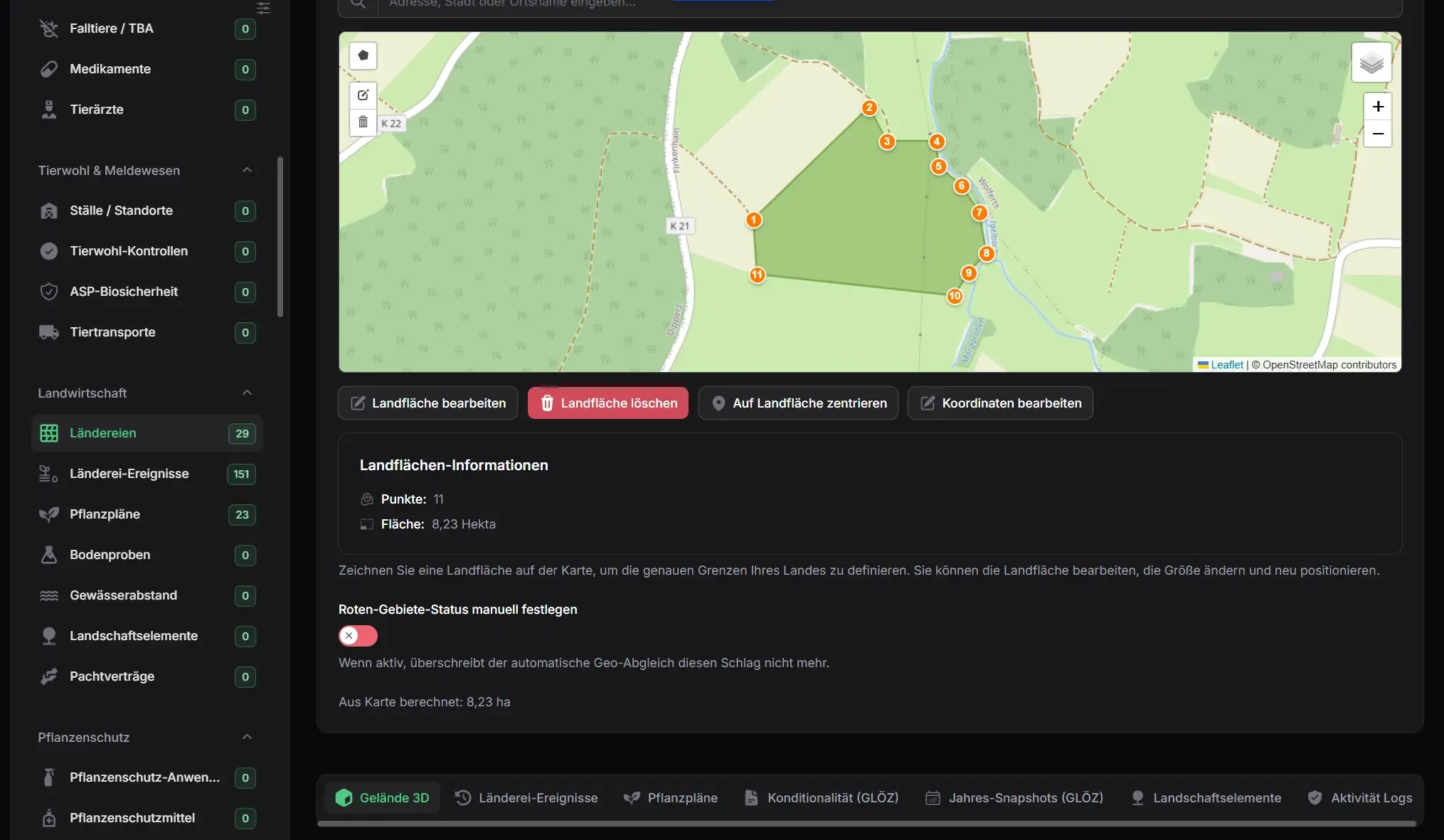
Task: Click the Pflanzpläne count badge 23
Action: point(242,514)
